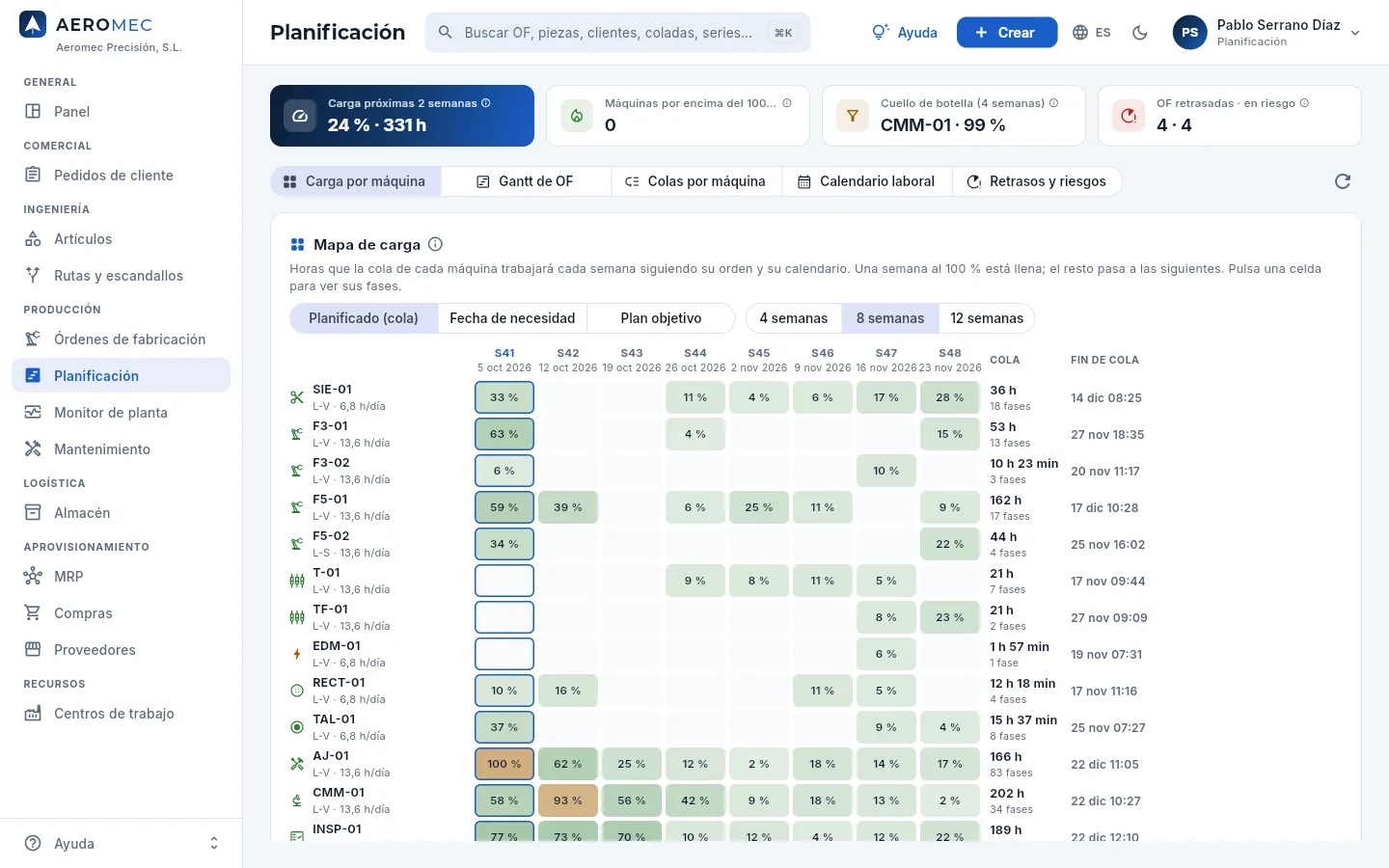Open MRP page
1389x868 pixels.
[121, 577]
